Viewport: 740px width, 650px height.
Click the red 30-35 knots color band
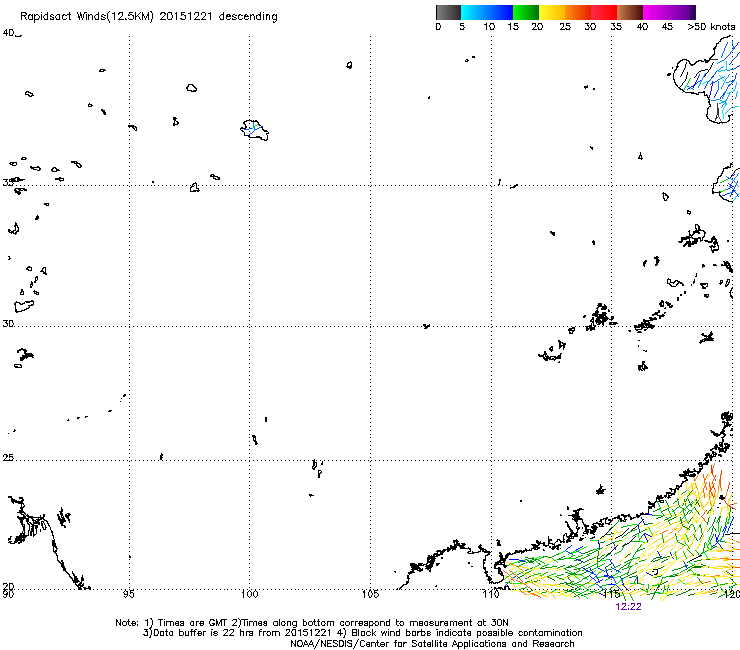[604, 12]
